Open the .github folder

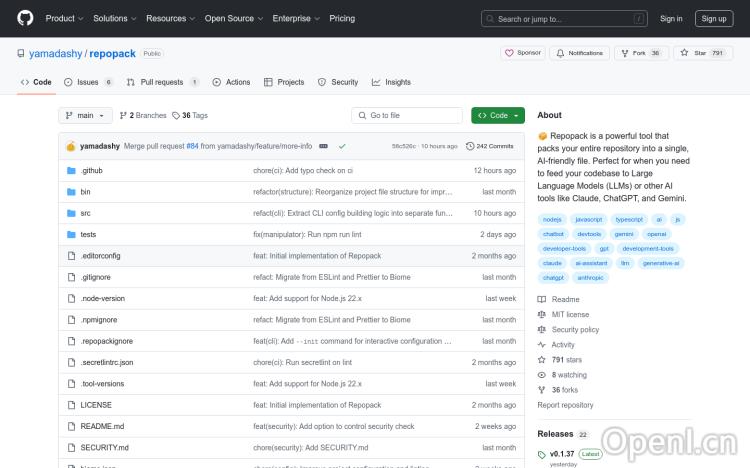click(x=92, y=171)
